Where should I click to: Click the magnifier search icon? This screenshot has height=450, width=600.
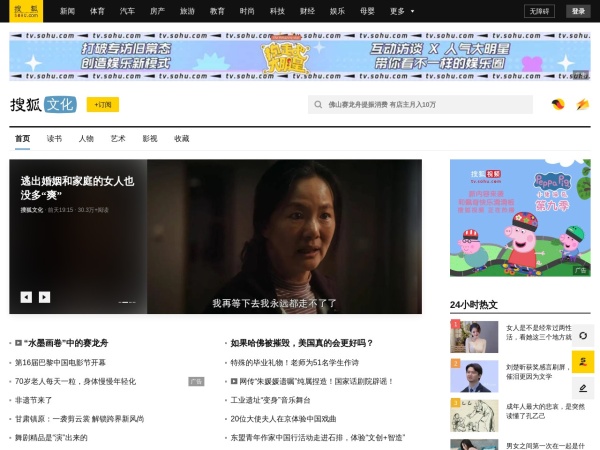[x=318, y=104]
